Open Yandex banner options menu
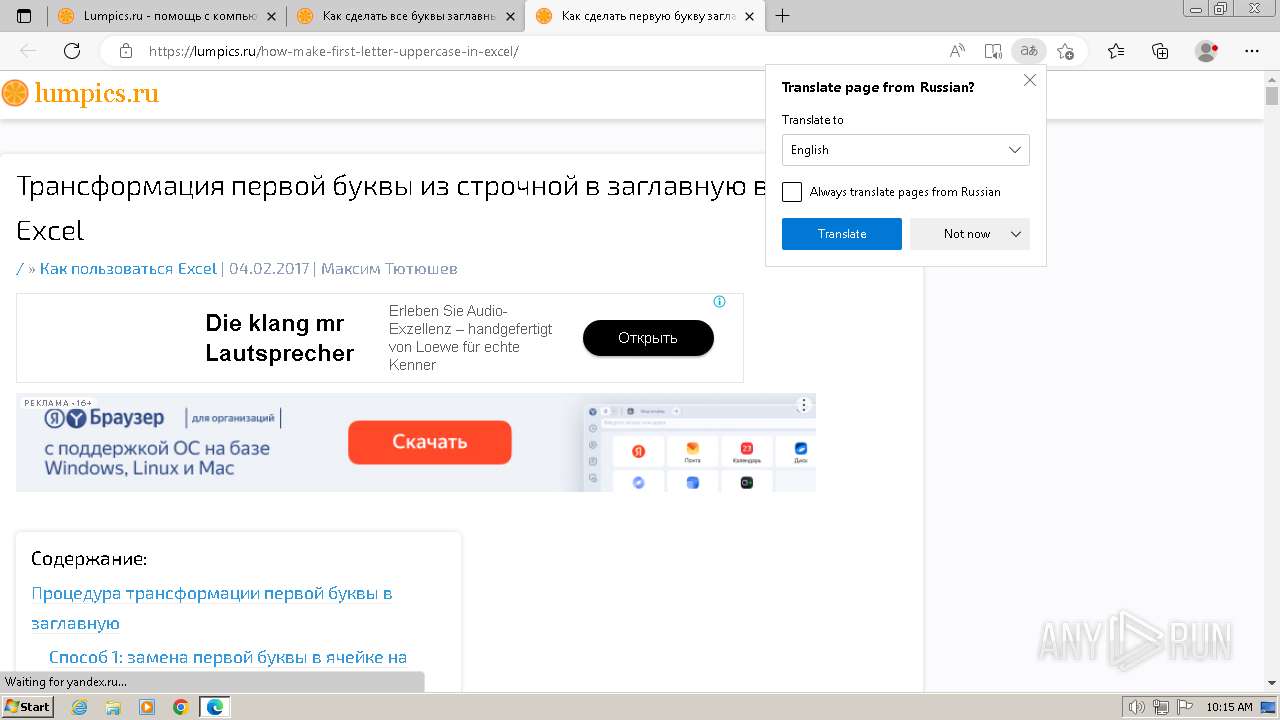The width and height of the screenshot is (1280, 720). (x=803, y=405)
